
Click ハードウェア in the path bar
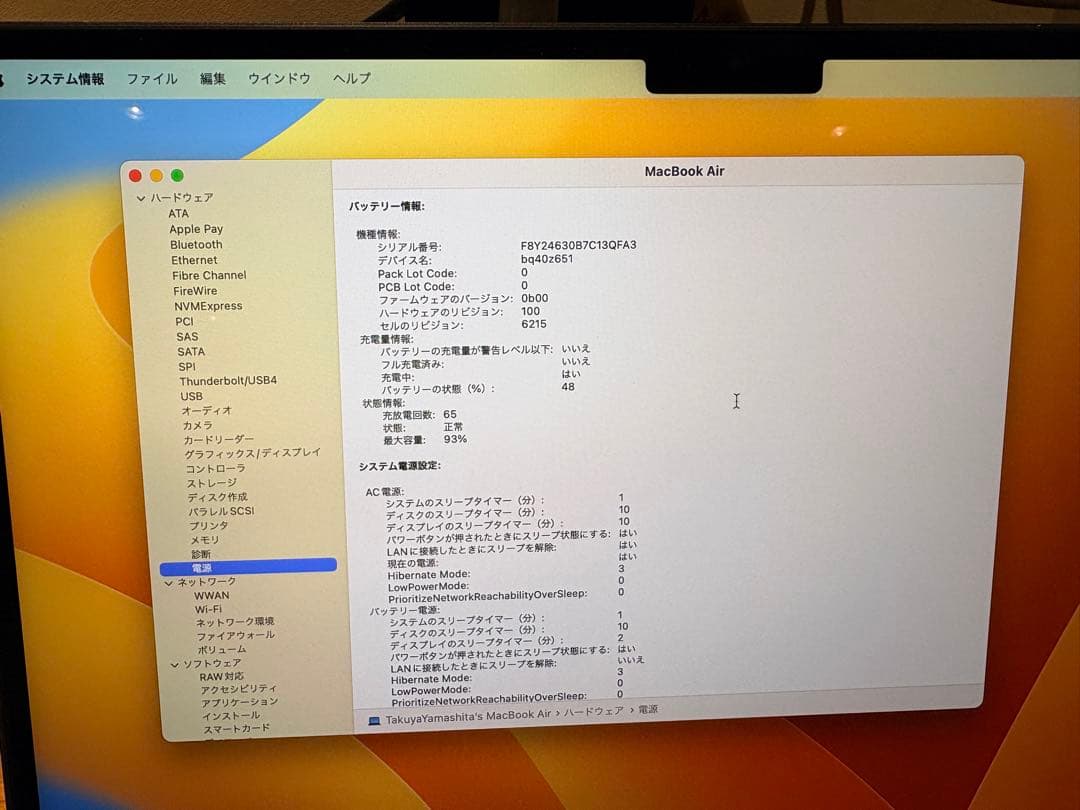(594, 712)
